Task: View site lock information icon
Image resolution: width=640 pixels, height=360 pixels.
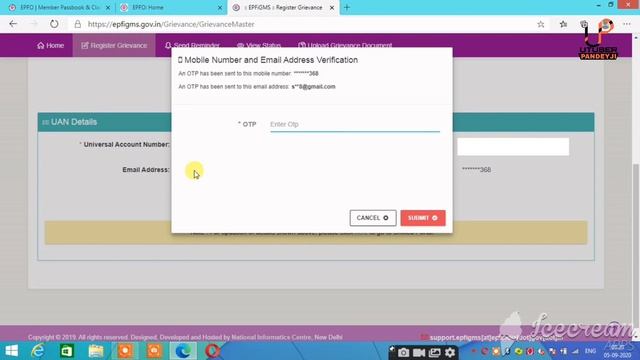Action: tap(77, 24)
